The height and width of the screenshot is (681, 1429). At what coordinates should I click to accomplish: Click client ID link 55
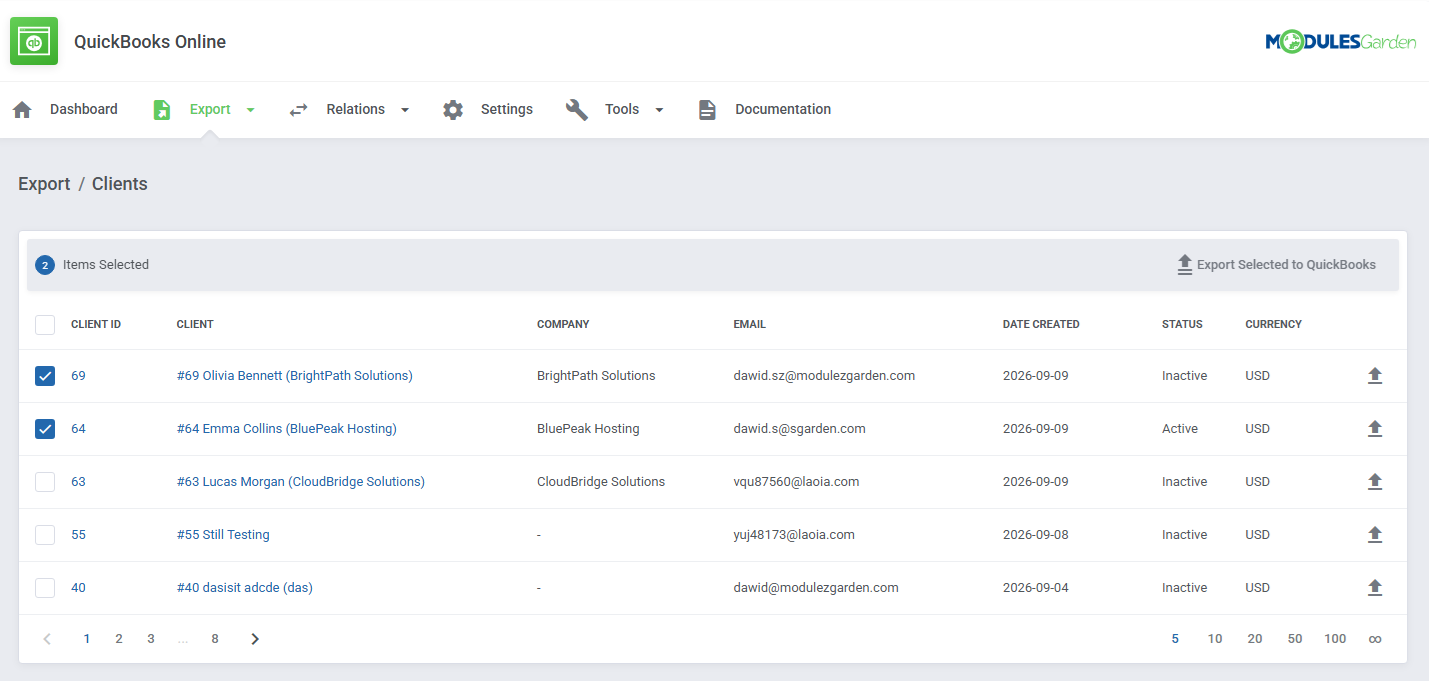tap(78, 535)
